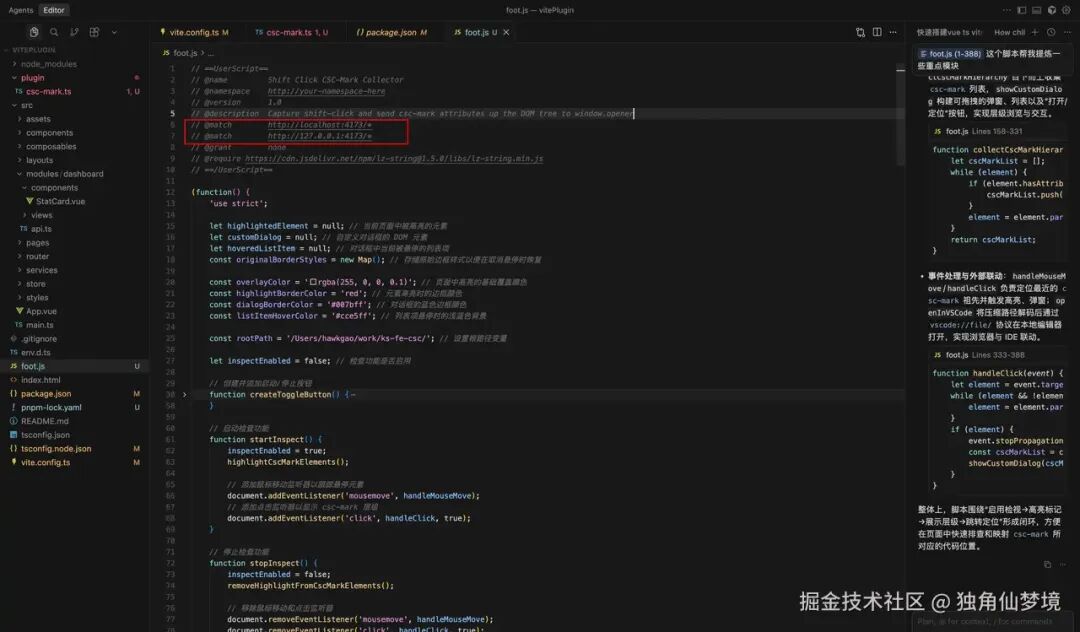Open the sidebar views overflow chevron
1080x632 pixels.
[114, 32]
